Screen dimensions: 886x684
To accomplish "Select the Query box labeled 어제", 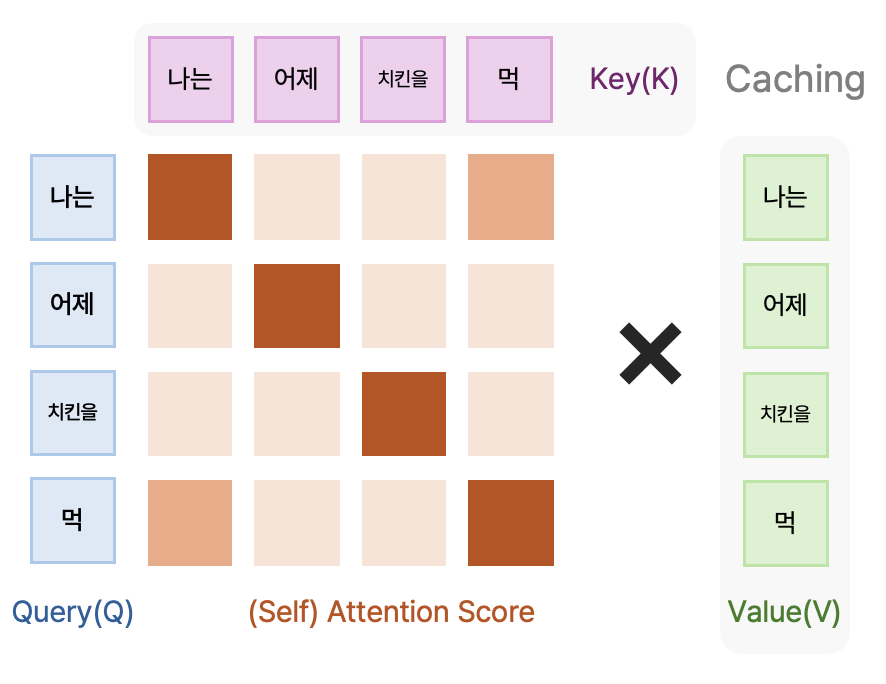I will [x=73, y=305].
